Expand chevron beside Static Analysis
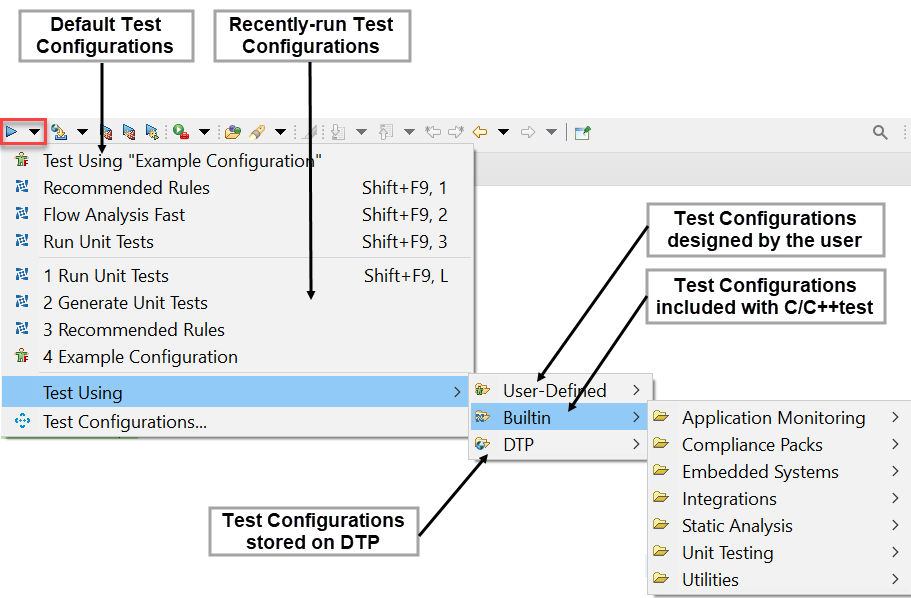Screen dimensions: 911x598 tap(895, 525)
